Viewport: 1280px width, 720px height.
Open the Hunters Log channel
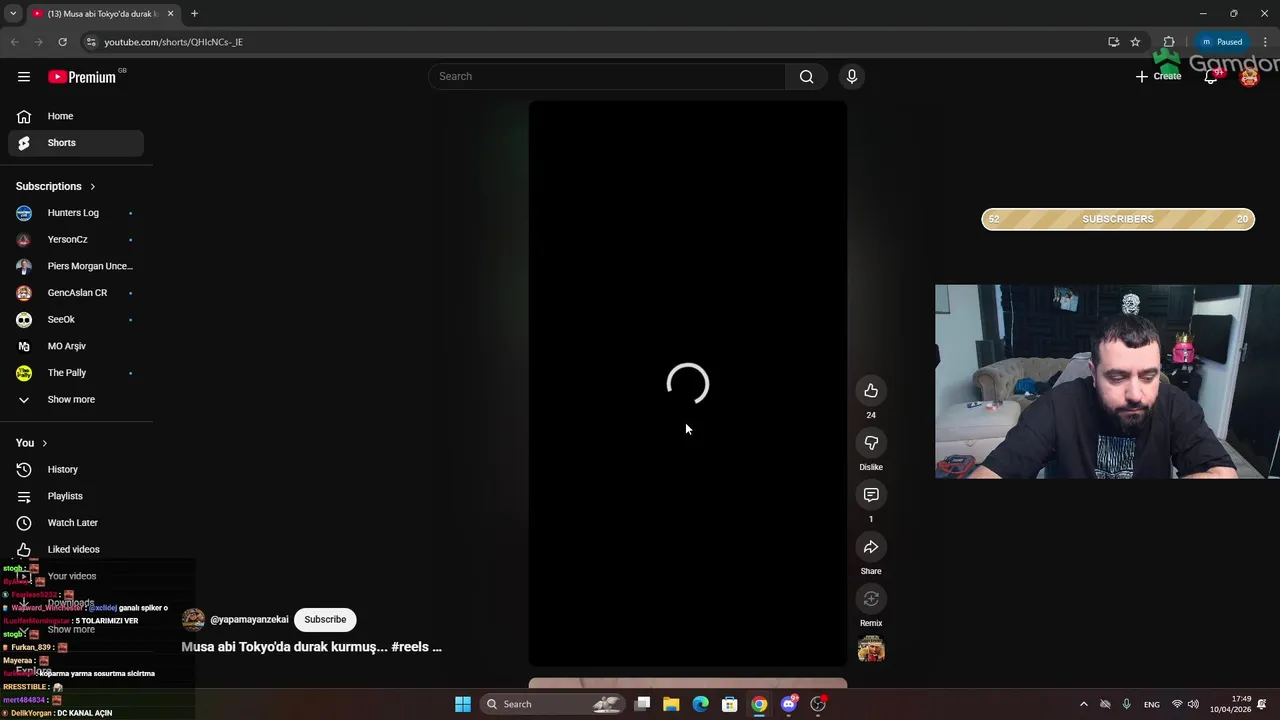(76, 213)
